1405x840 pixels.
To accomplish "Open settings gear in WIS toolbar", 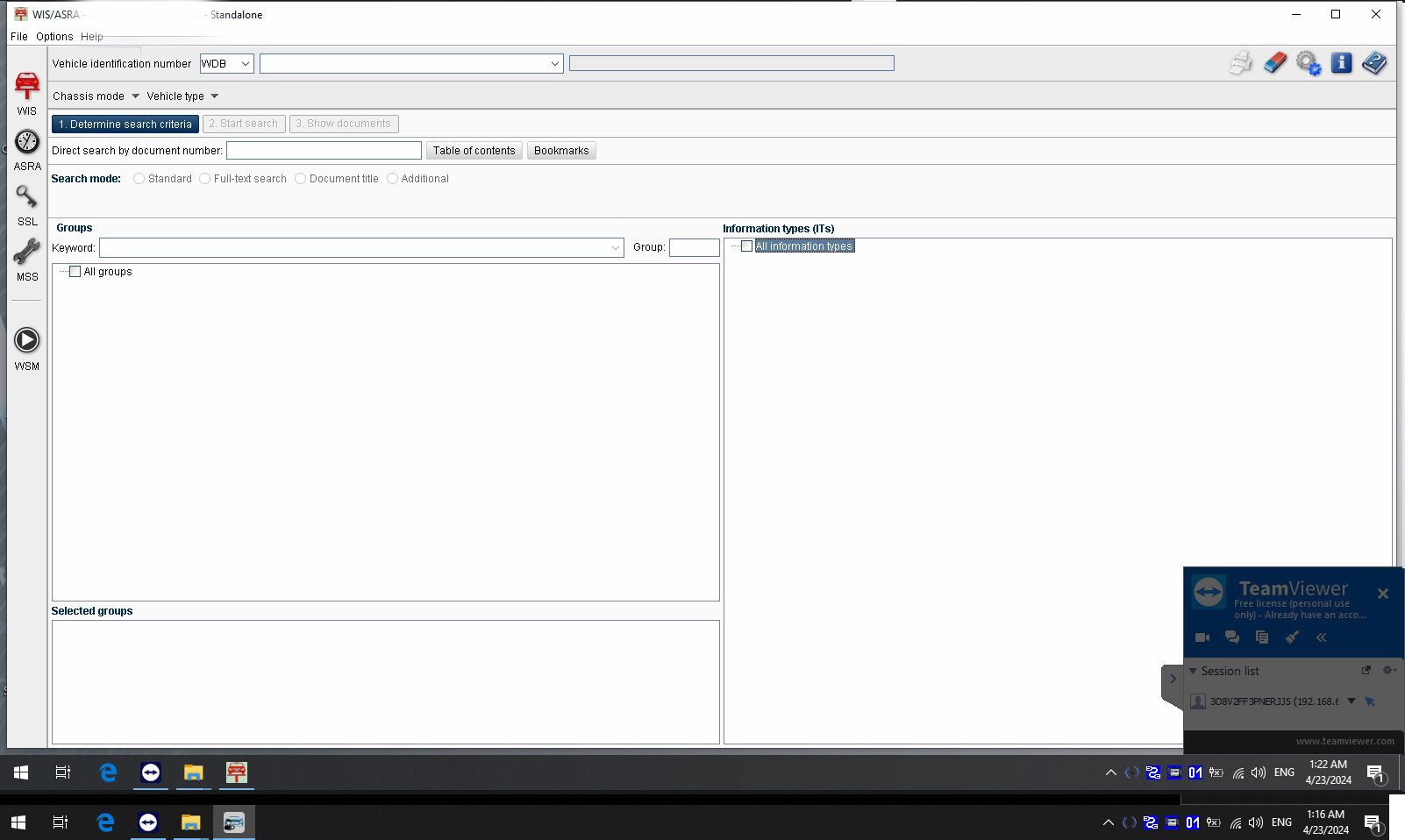I will click(x=1309, y=63).
